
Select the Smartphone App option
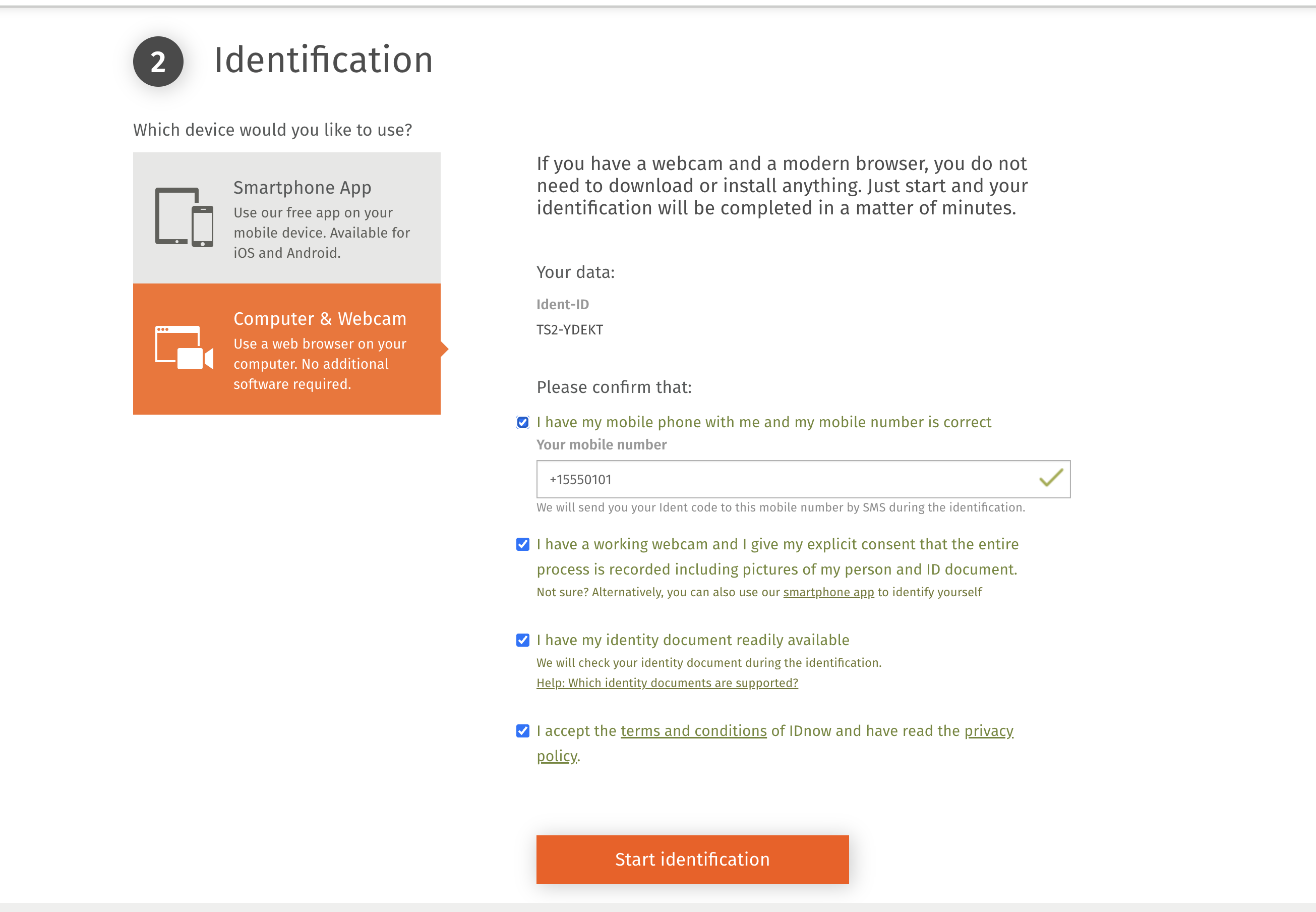287,218
